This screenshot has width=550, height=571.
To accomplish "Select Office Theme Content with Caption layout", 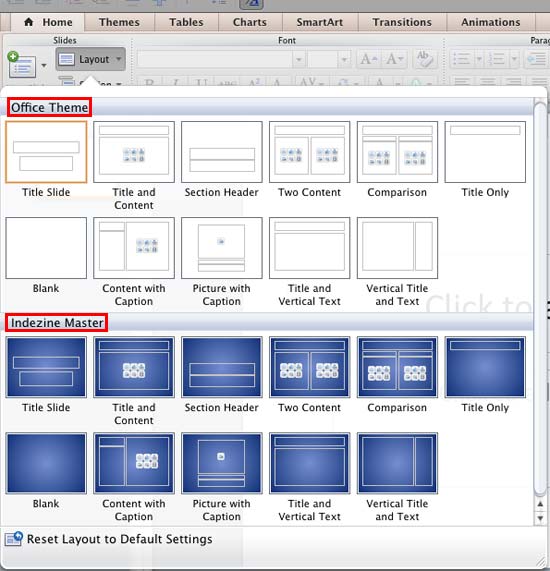I will point(134,248).
